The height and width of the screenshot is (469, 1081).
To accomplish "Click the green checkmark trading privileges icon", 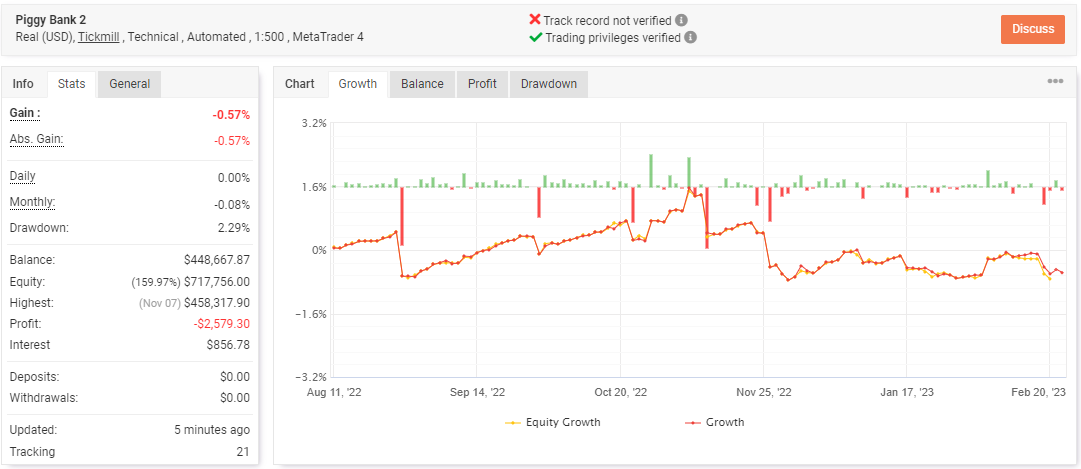I will coord(536,37).
